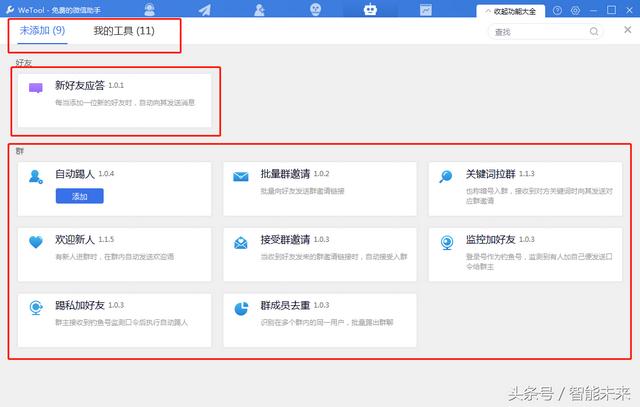This screenshot has height=407, width=640.
Task: Click the 接受群邀请 open envelope icon
Action: pos(241,242)
